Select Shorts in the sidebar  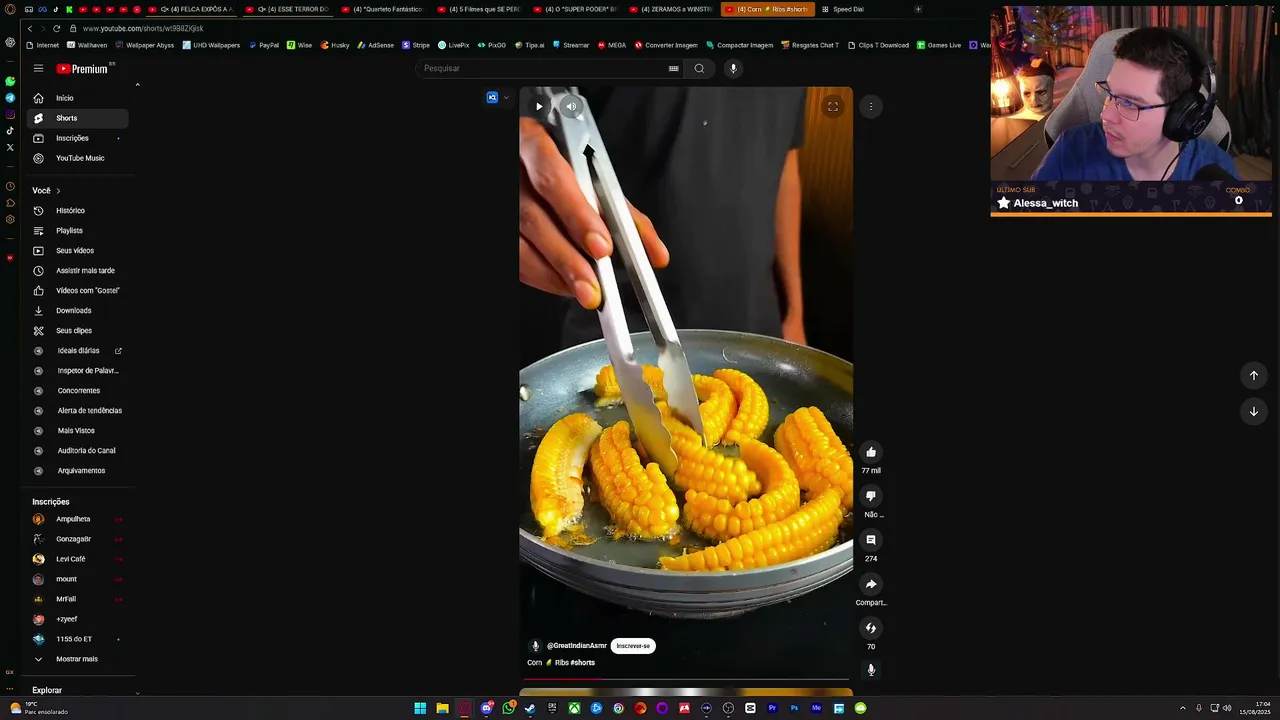pos(78,118)
